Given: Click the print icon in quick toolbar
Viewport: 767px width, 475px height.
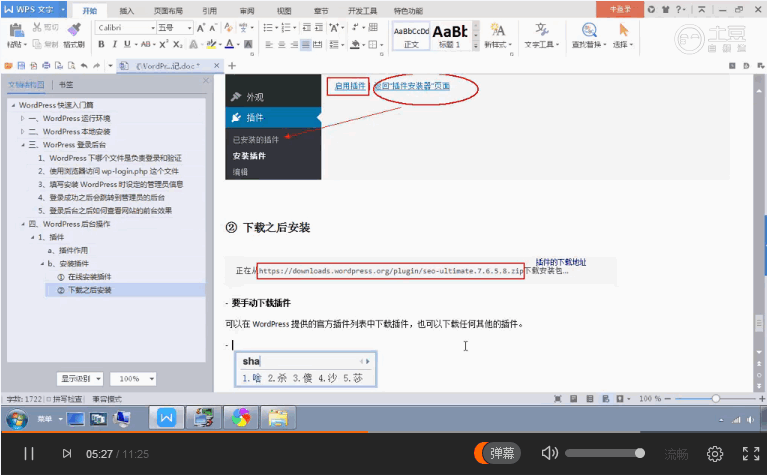Looking at the screenshot, I should point(46,66).
